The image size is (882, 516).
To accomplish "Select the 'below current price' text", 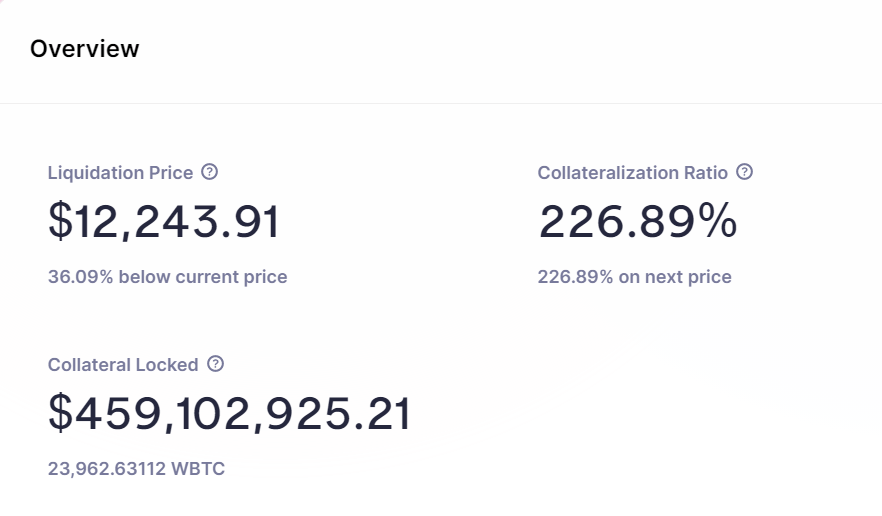I will tap(203, 277).
